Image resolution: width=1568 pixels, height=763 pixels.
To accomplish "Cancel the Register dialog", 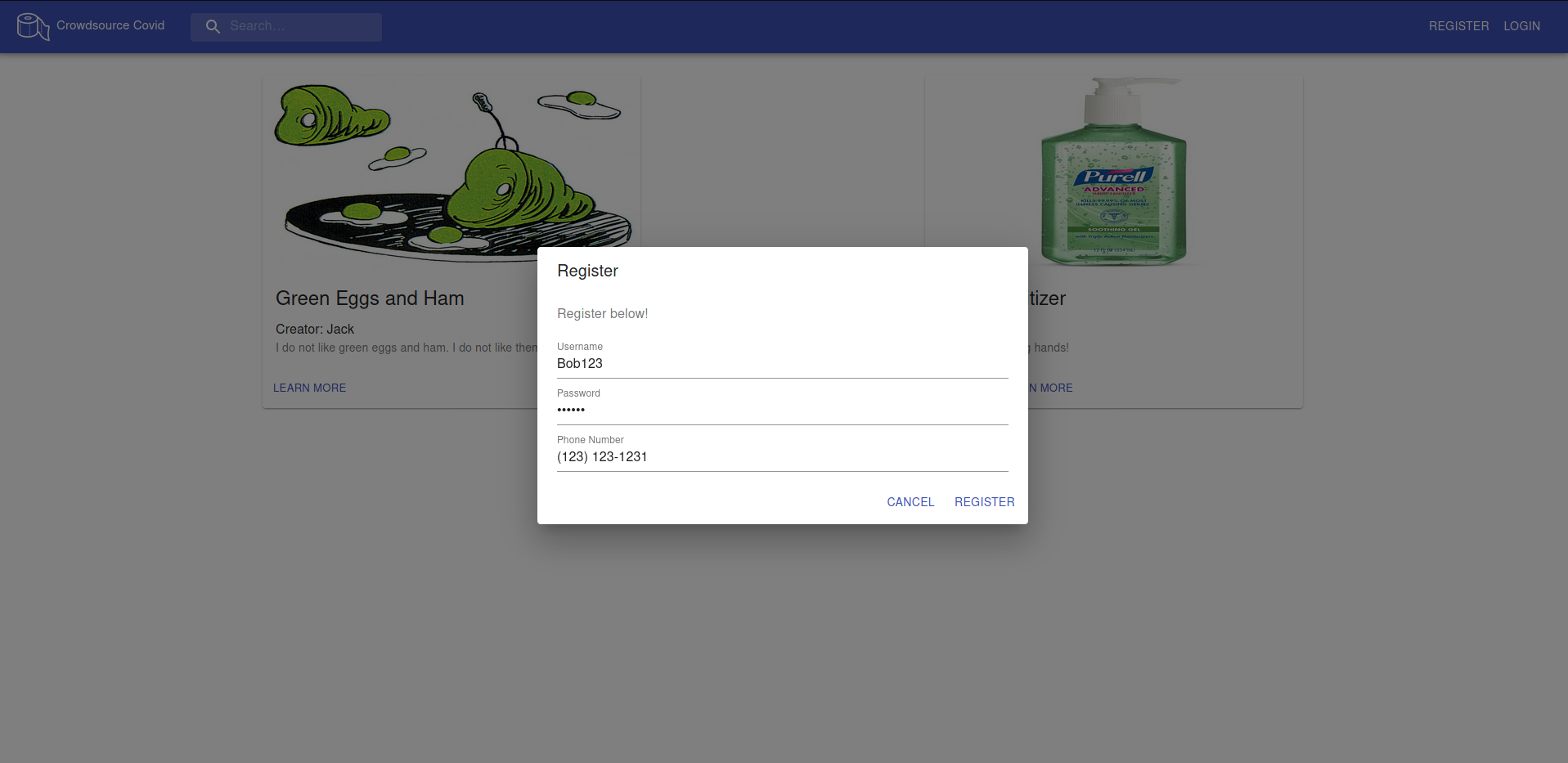I will click(910, 502).
